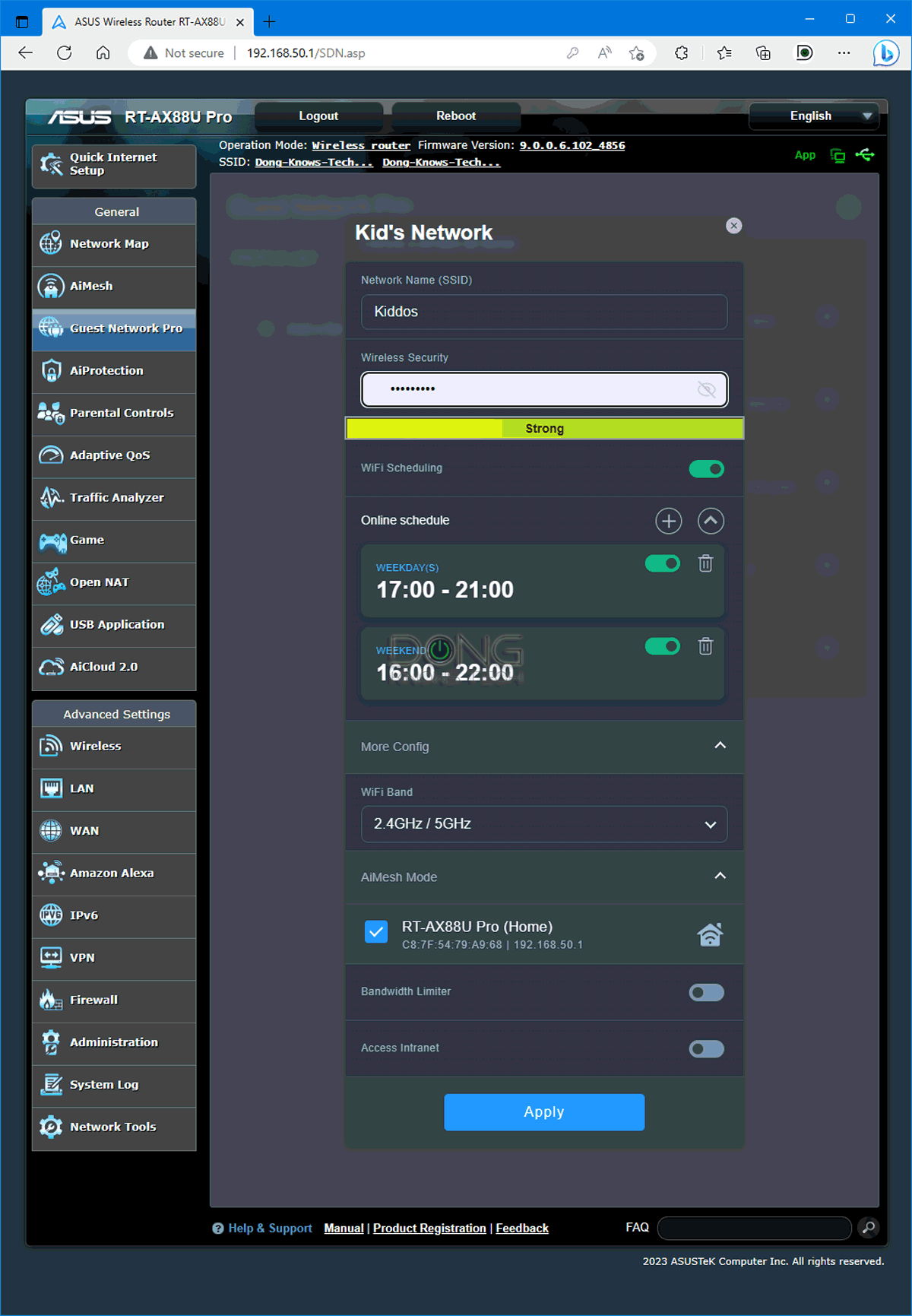Click the Open NAT icon

51,582
